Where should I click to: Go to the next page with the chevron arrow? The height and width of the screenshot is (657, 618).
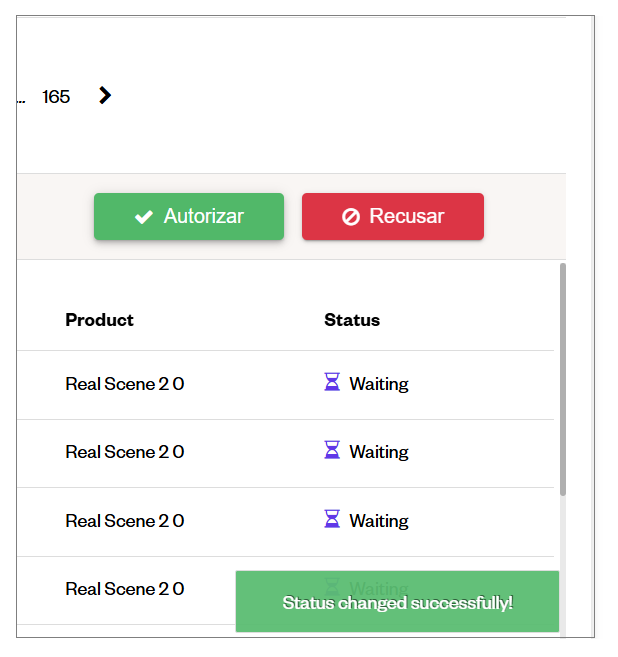click(105, 95)
